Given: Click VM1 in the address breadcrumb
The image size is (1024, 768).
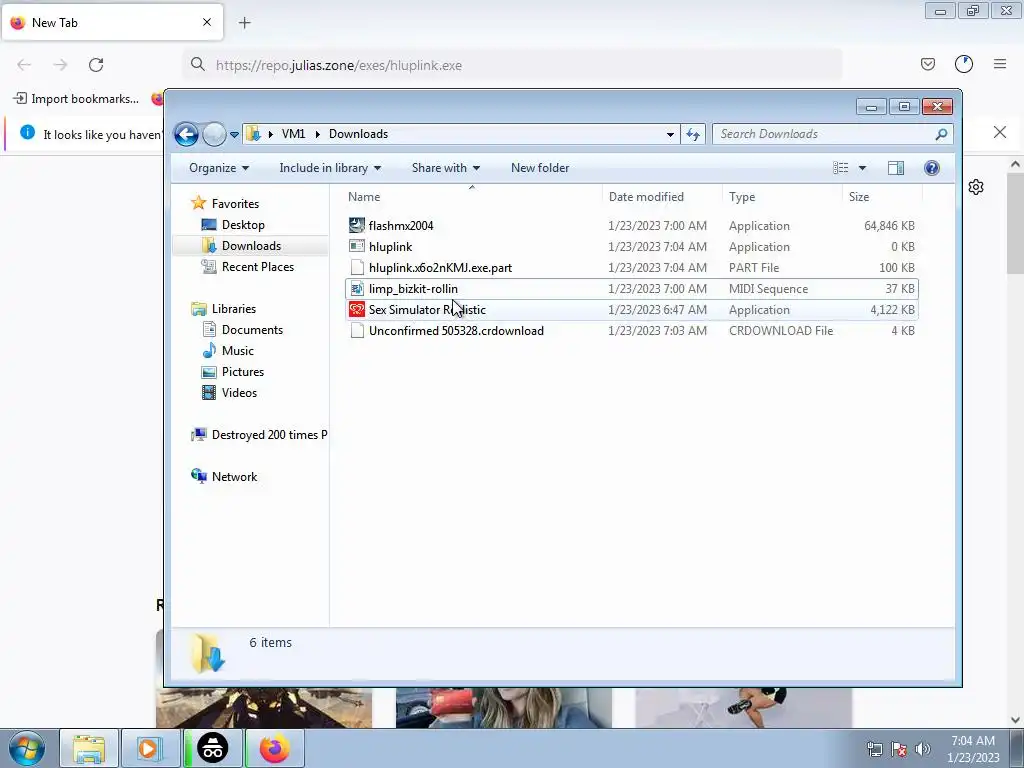Looking at the screenshot, I should coord(293,134).
